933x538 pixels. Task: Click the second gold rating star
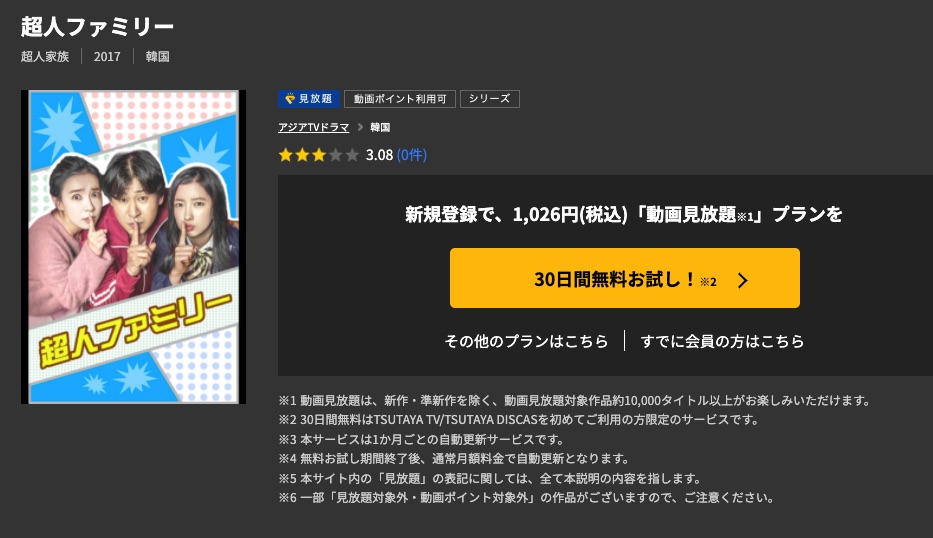[x=302, y=155]
